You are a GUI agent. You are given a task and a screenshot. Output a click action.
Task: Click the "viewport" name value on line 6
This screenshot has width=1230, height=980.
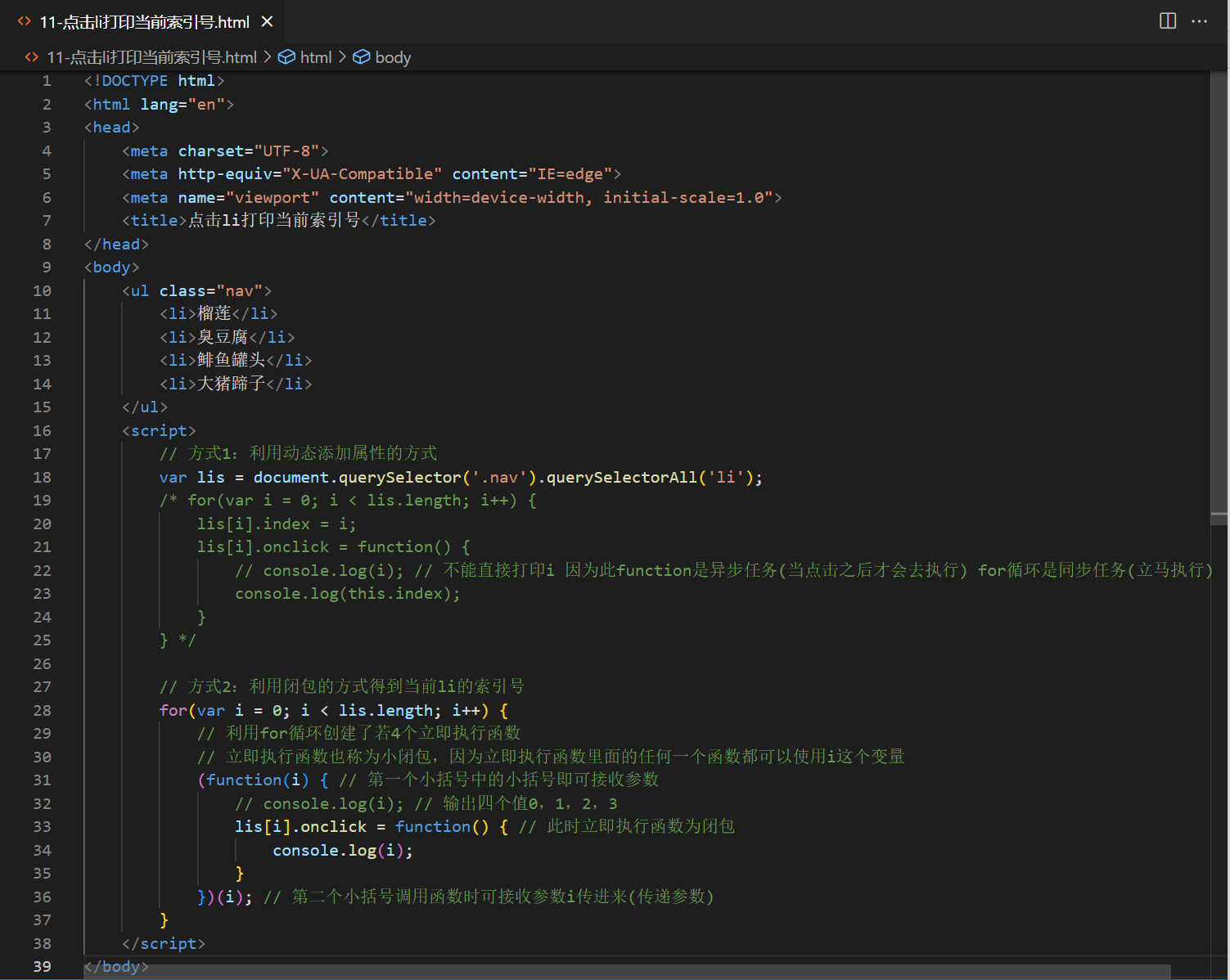(273, 198)
